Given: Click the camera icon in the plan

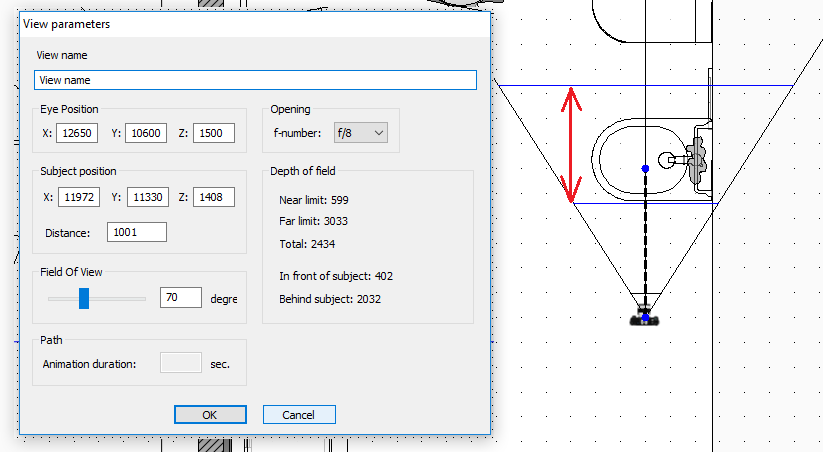Looking at the screenshot, I should (x=644, y=317).
